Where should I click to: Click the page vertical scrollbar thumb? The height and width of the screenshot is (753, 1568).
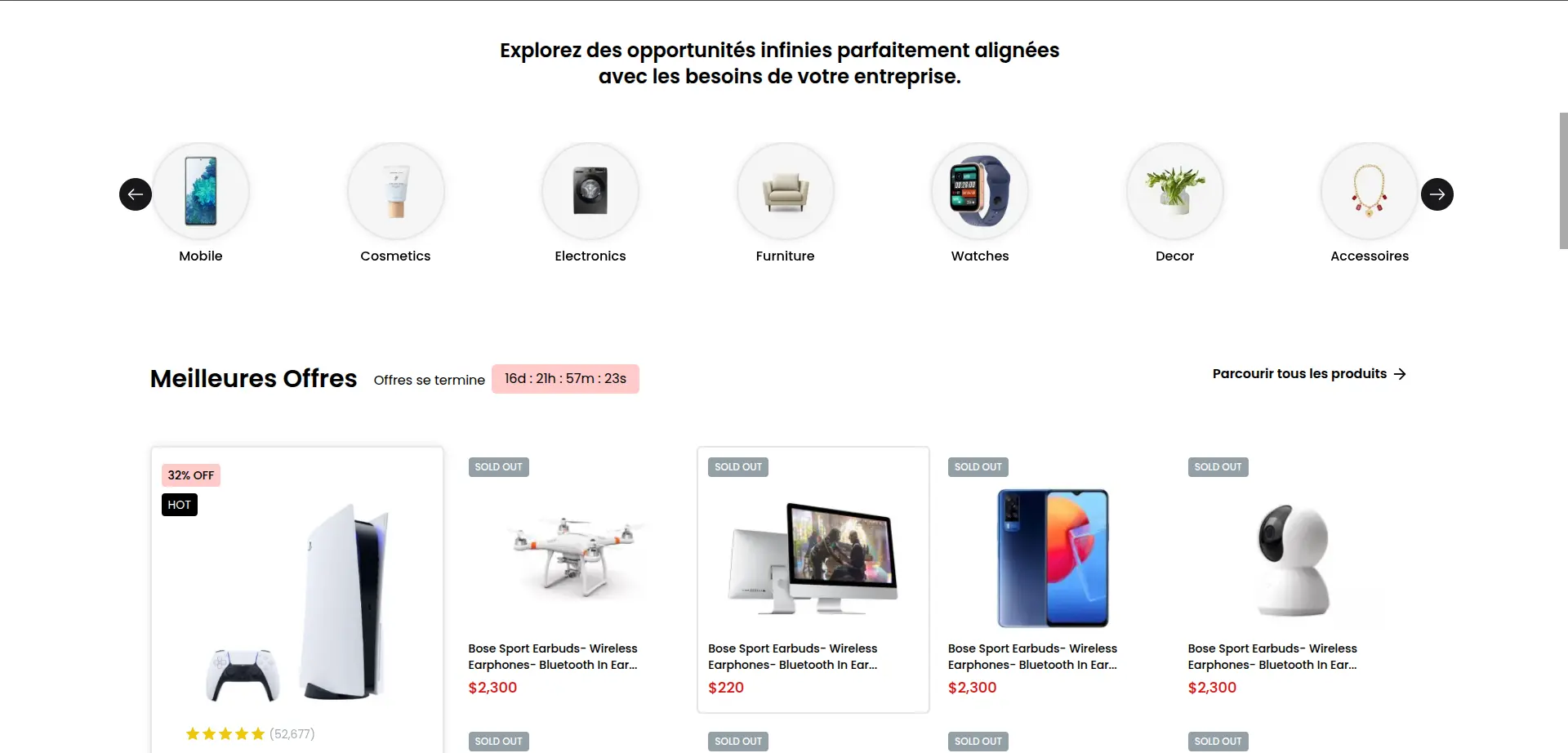pyautogui.click(x=1563, y=180)
